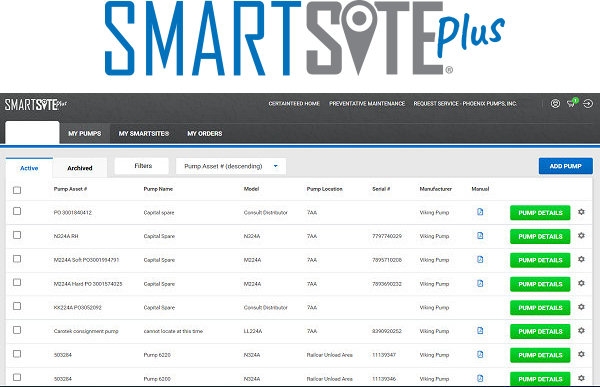Open manual document for M224A Hard row
The height and width of the screenshot is (387, 600).
480,283
